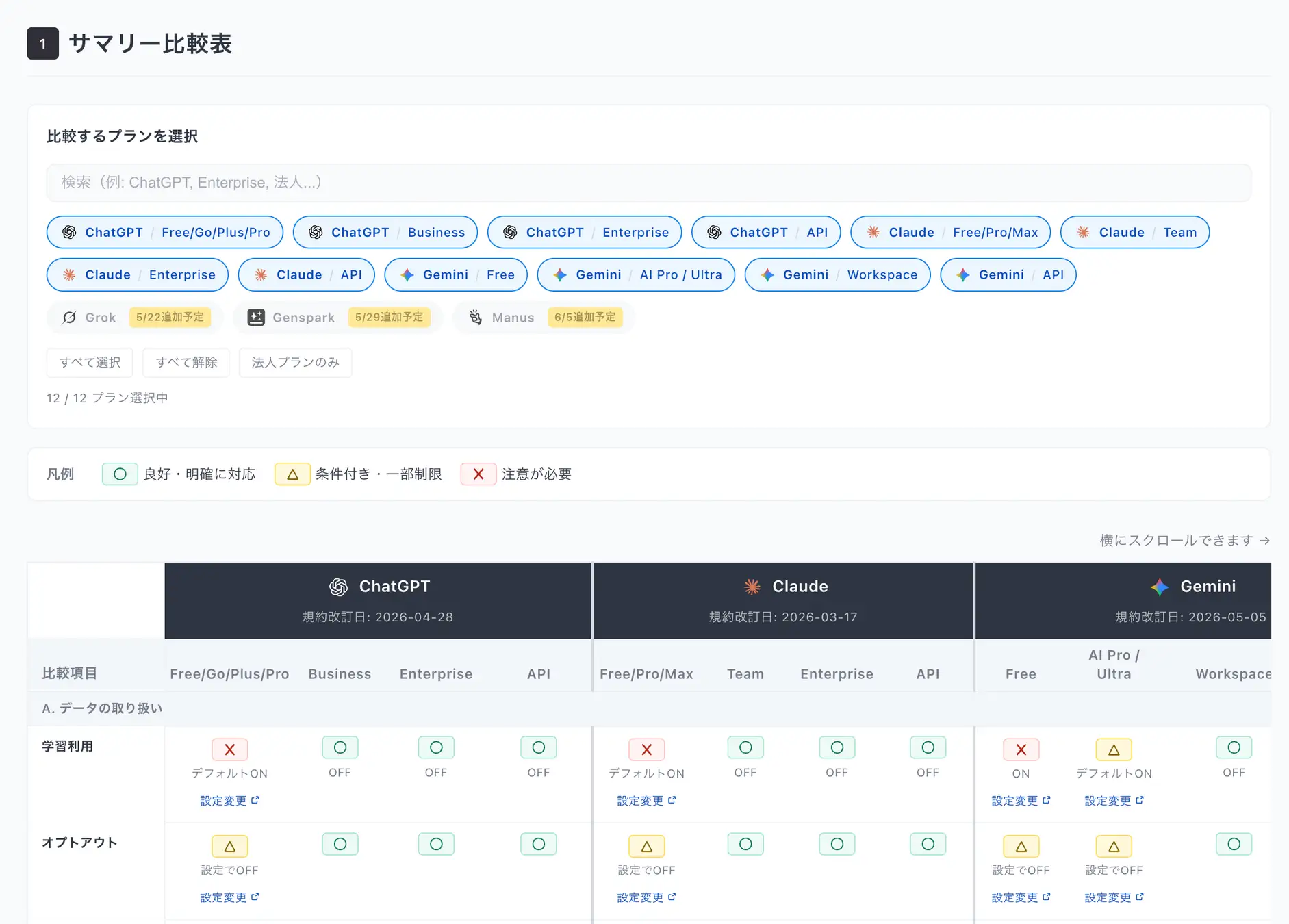Toggle the Gemini AI Pro / Ultra plan chip
Screen dimensions: 1289x924
(636, 274)
